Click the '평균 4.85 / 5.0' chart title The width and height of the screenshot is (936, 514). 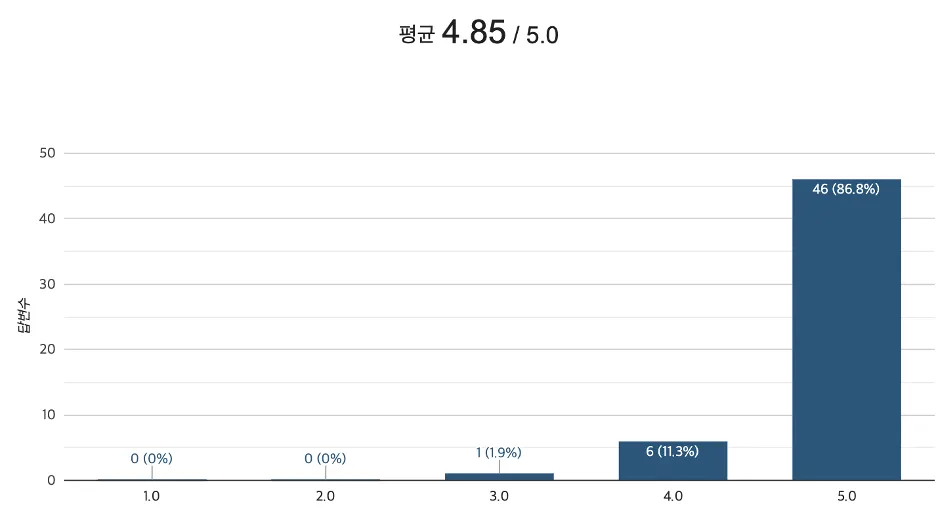pos(478,34)
